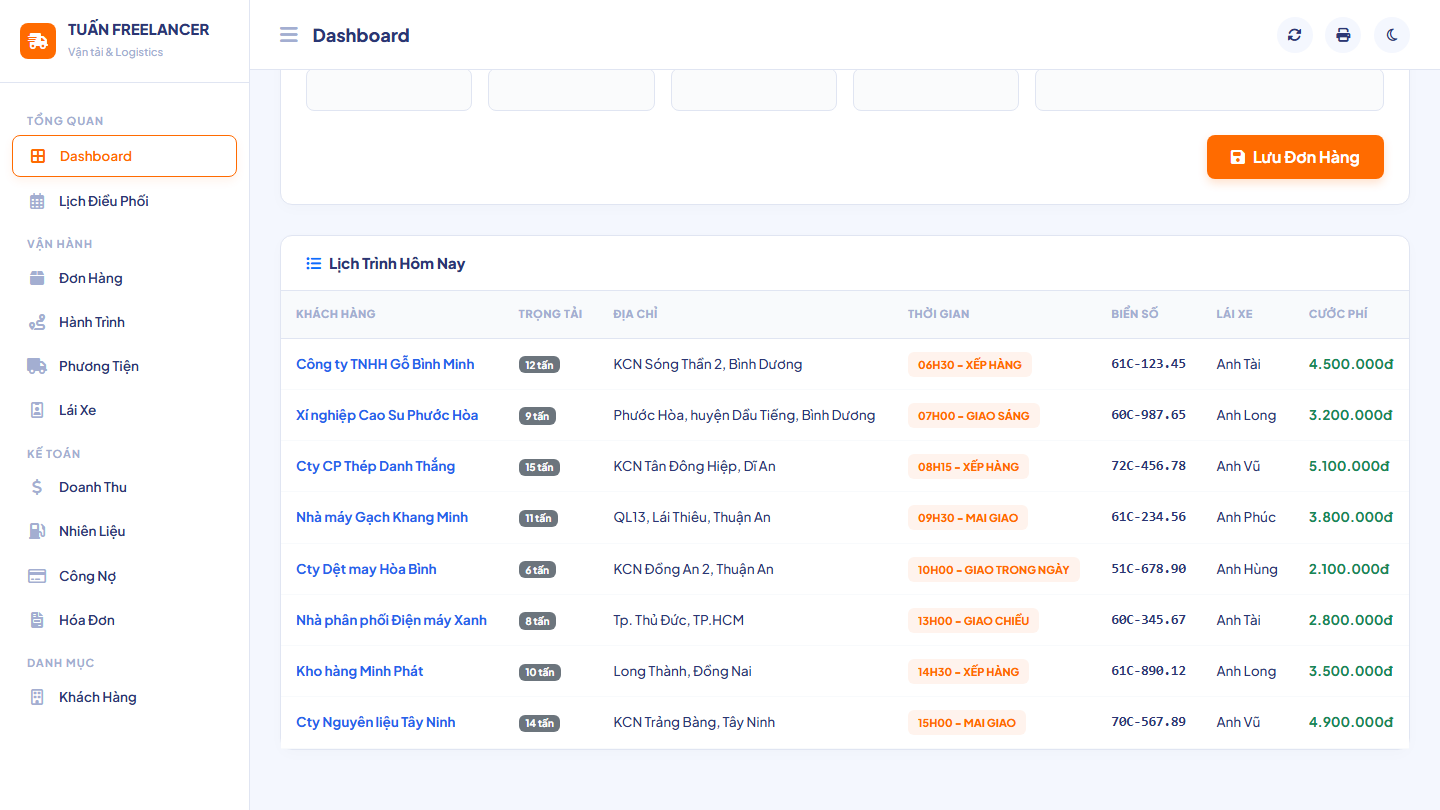This screenshot has width=1440, height=810.
Task: Open Đơn Hàng menu item
Action: 124,278
